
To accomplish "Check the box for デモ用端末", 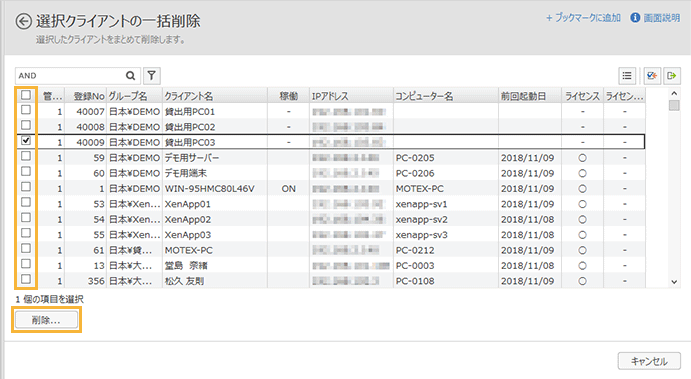I will pos(26,171).
